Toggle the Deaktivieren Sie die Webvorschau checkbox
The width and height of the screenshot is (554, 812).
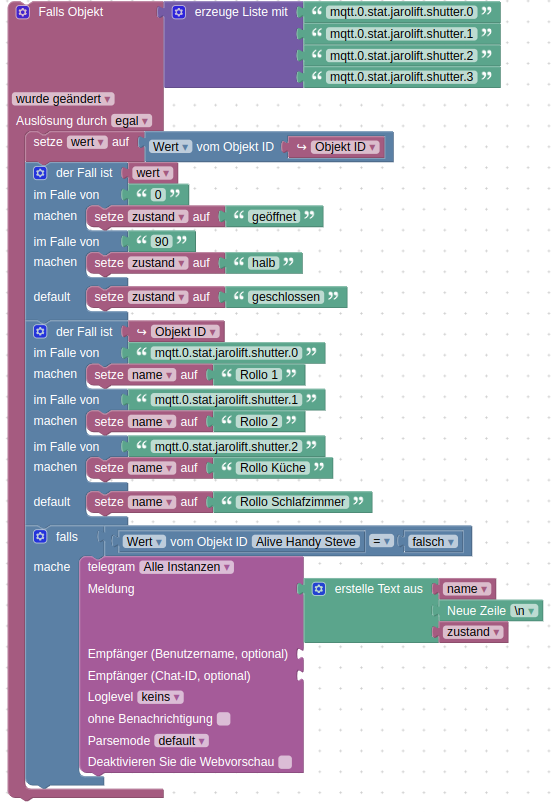point(285,762)
